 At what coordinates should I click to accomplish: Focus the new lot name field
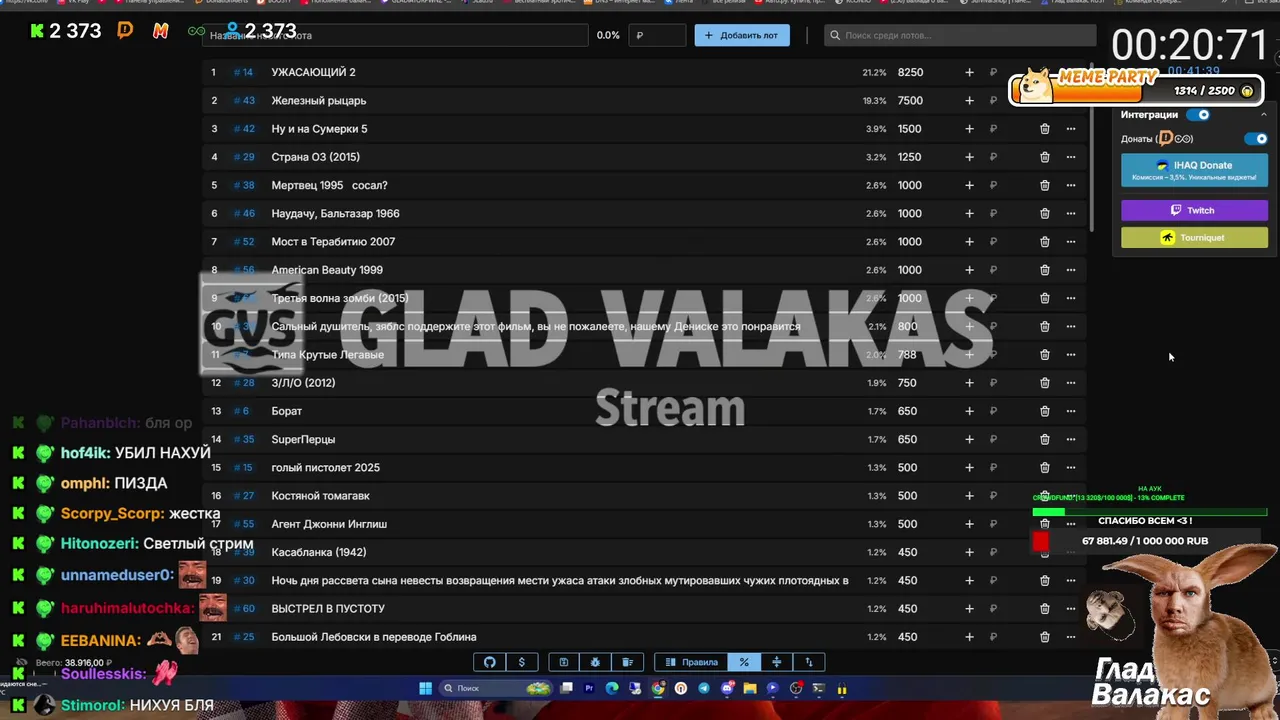397,35
